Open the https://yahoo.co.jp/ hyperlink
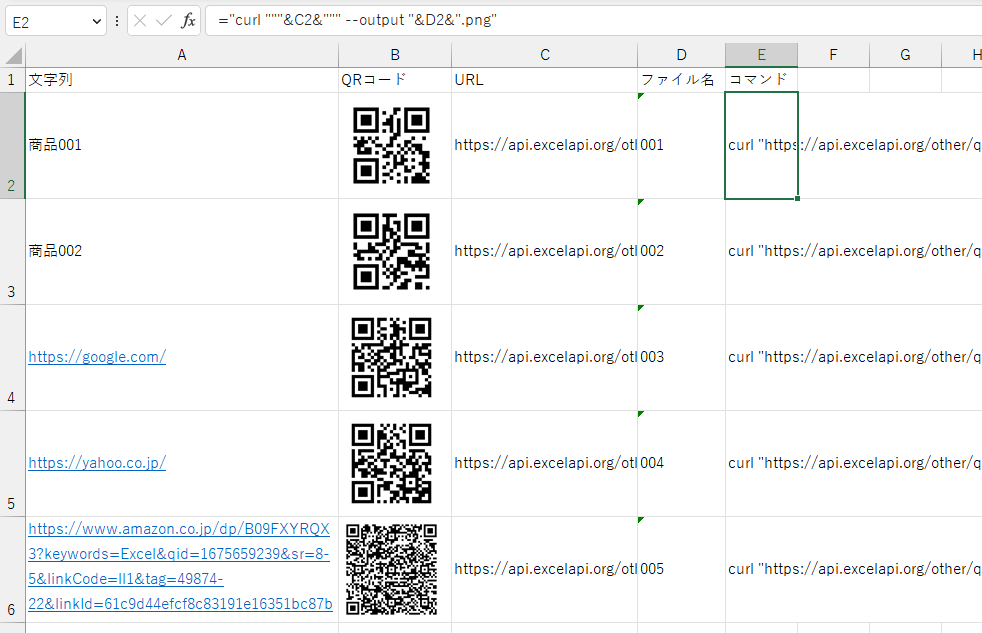 pyautogui.click(x=97, y=463)
